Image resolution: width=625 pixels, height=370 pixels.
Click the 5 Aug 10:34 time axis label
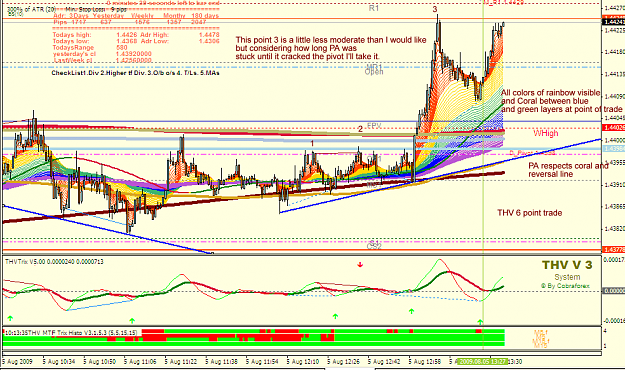tap(59, 362)
